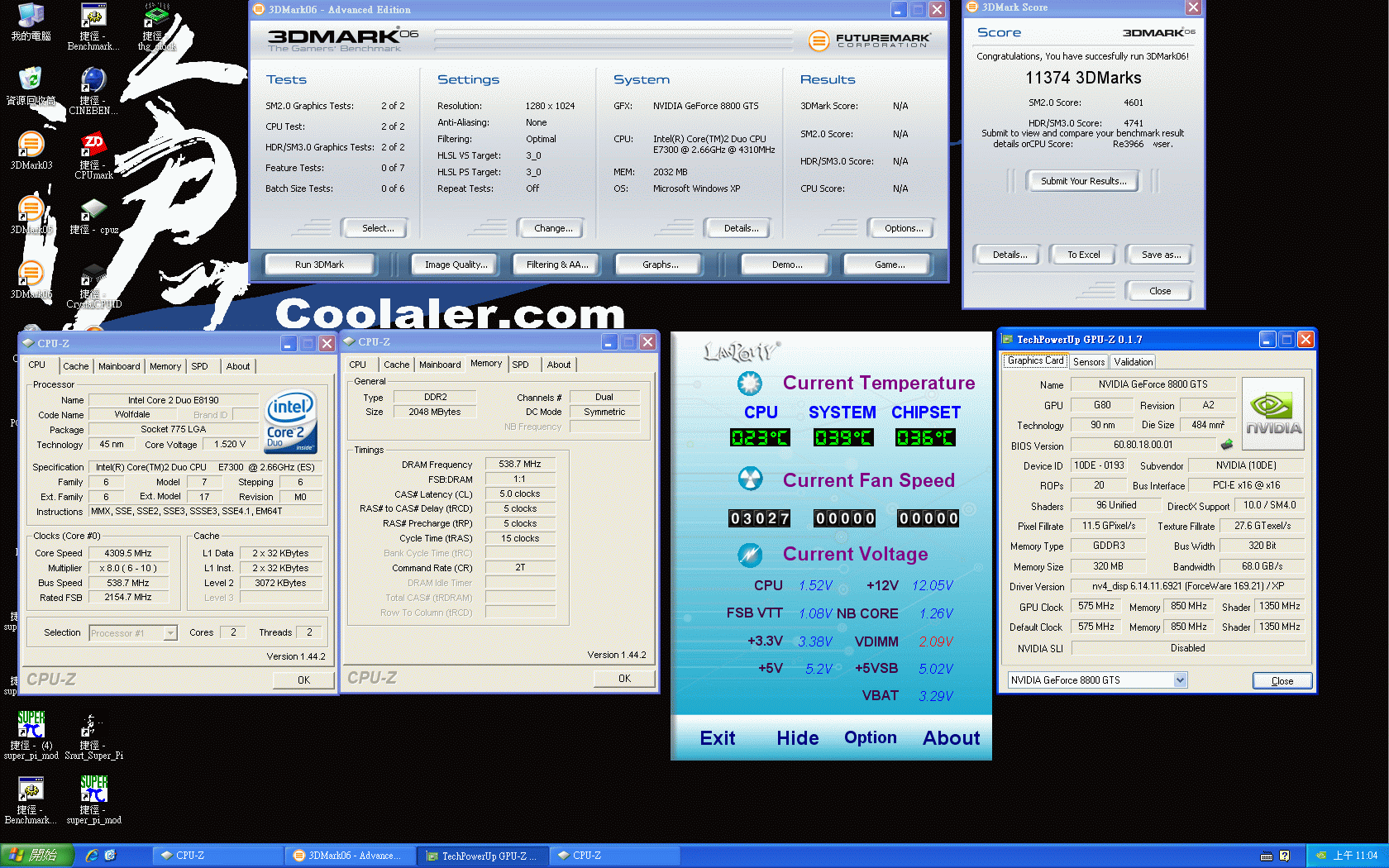The height and width of the screenshot is (868, 1389).
Task: Click Graphs... button in 3DMark06
Action: (660, 265)
